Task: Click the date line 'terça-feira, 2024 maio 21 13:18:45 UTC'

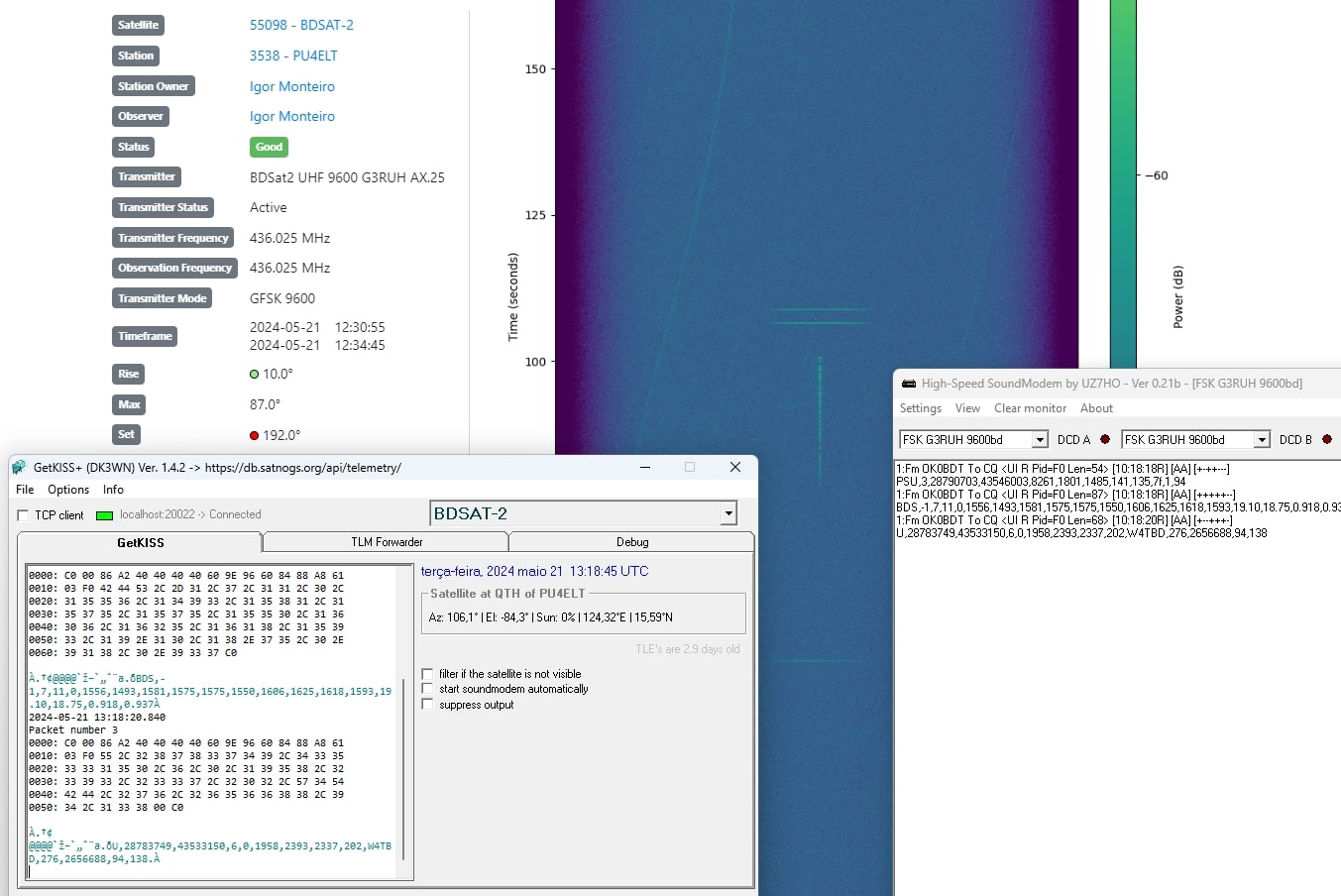Action: click(x=534, y=571)
